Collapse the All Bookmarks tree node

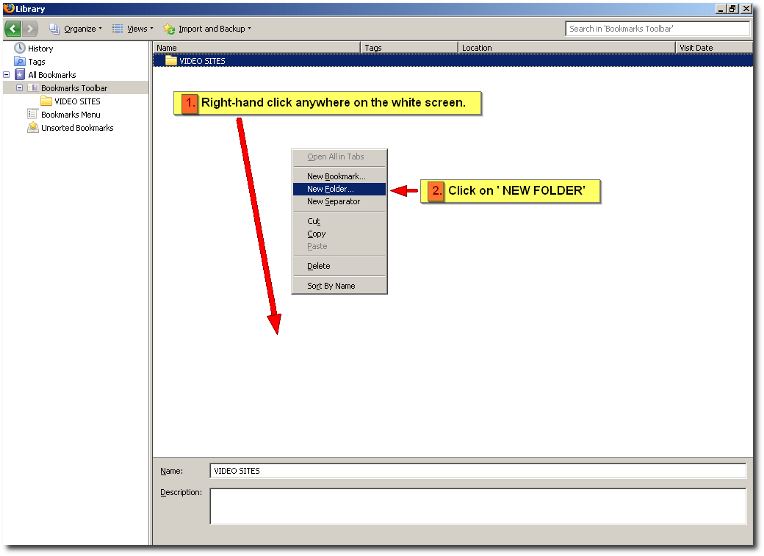[x=6, y=75]
